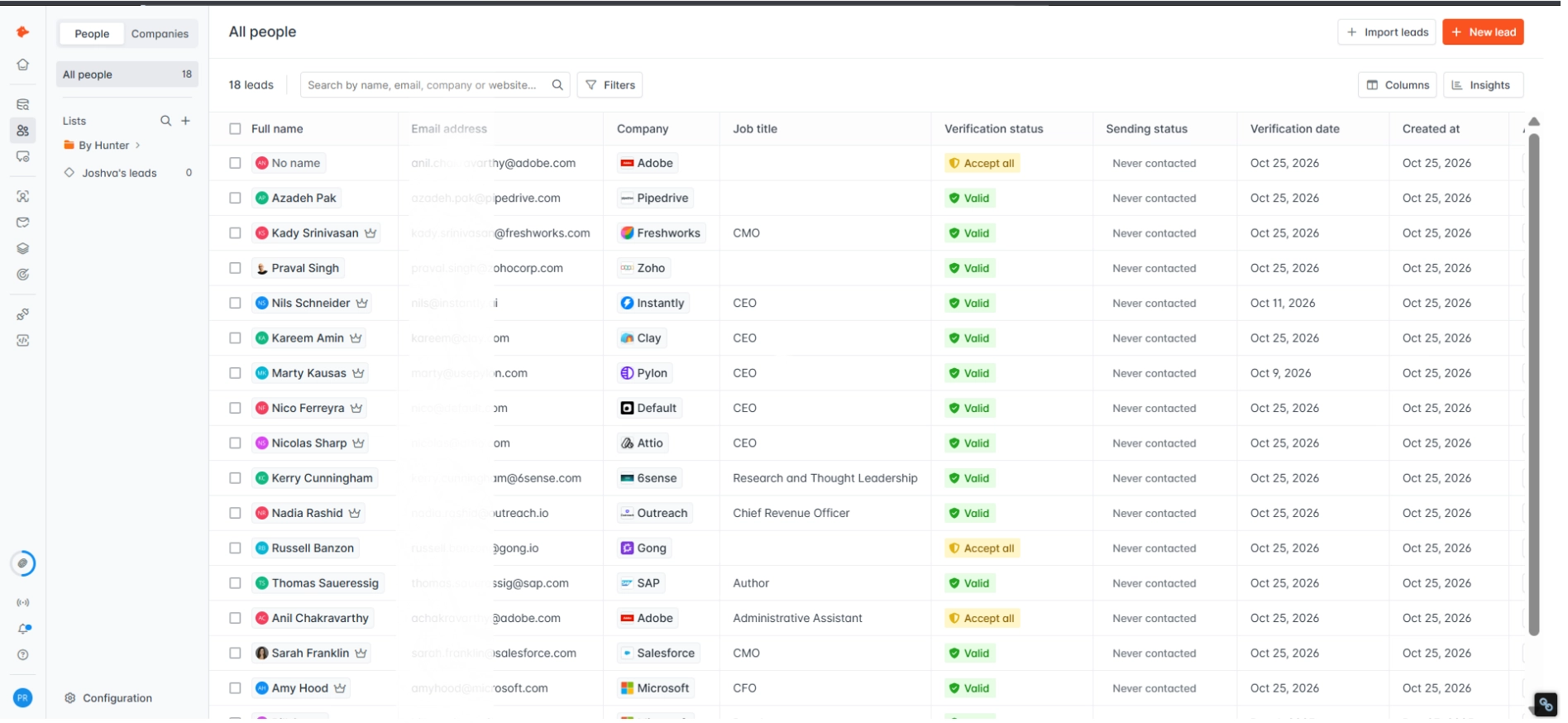Switch to the Companies tab
The image size is (1568, 723).
click(x=160, y=34)
